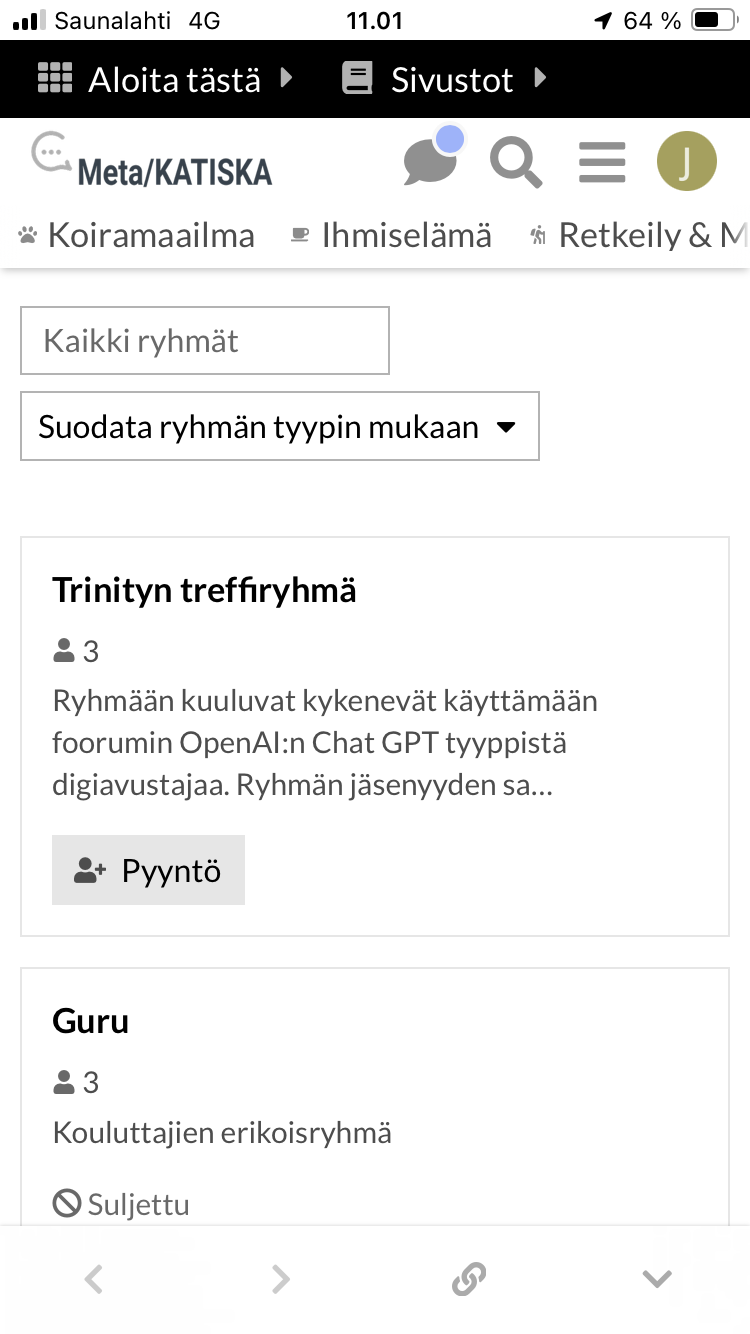750x1334 pixels.
Task: Go to Meta/KATISKA home logo
Action: [152, 161]
